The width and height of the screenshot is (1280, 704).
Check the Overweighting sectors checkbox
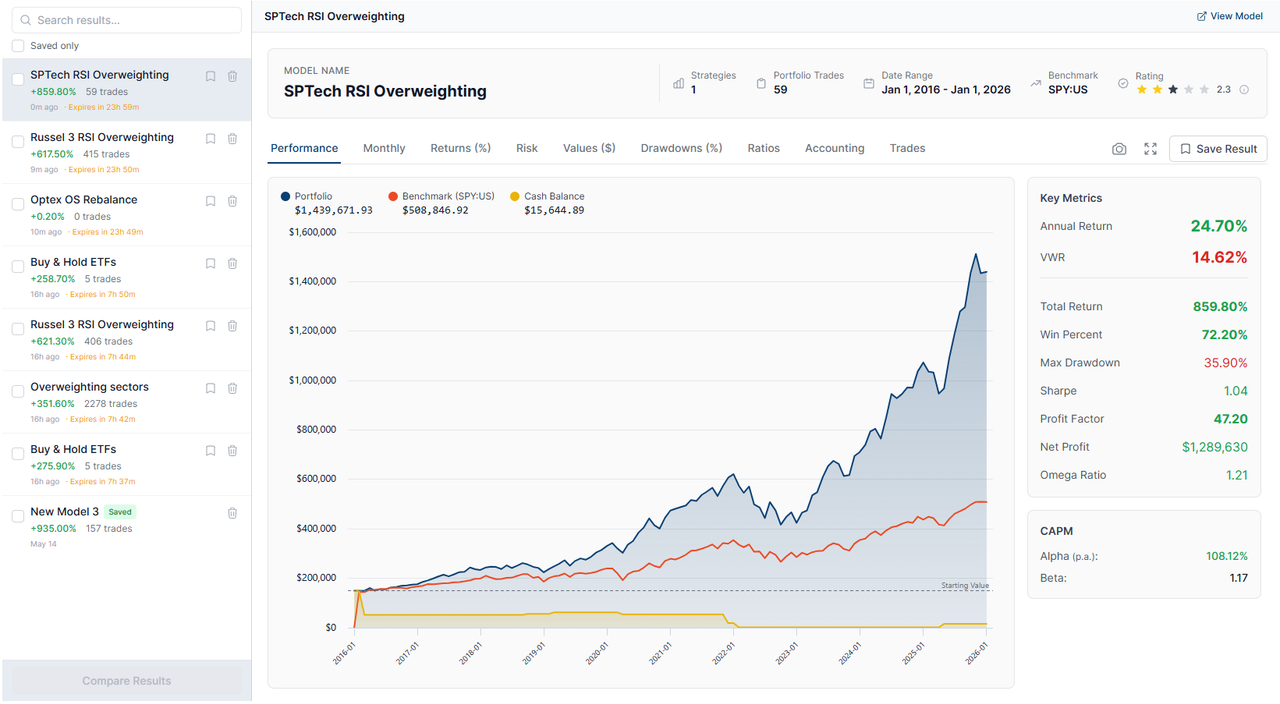[18, 391]
